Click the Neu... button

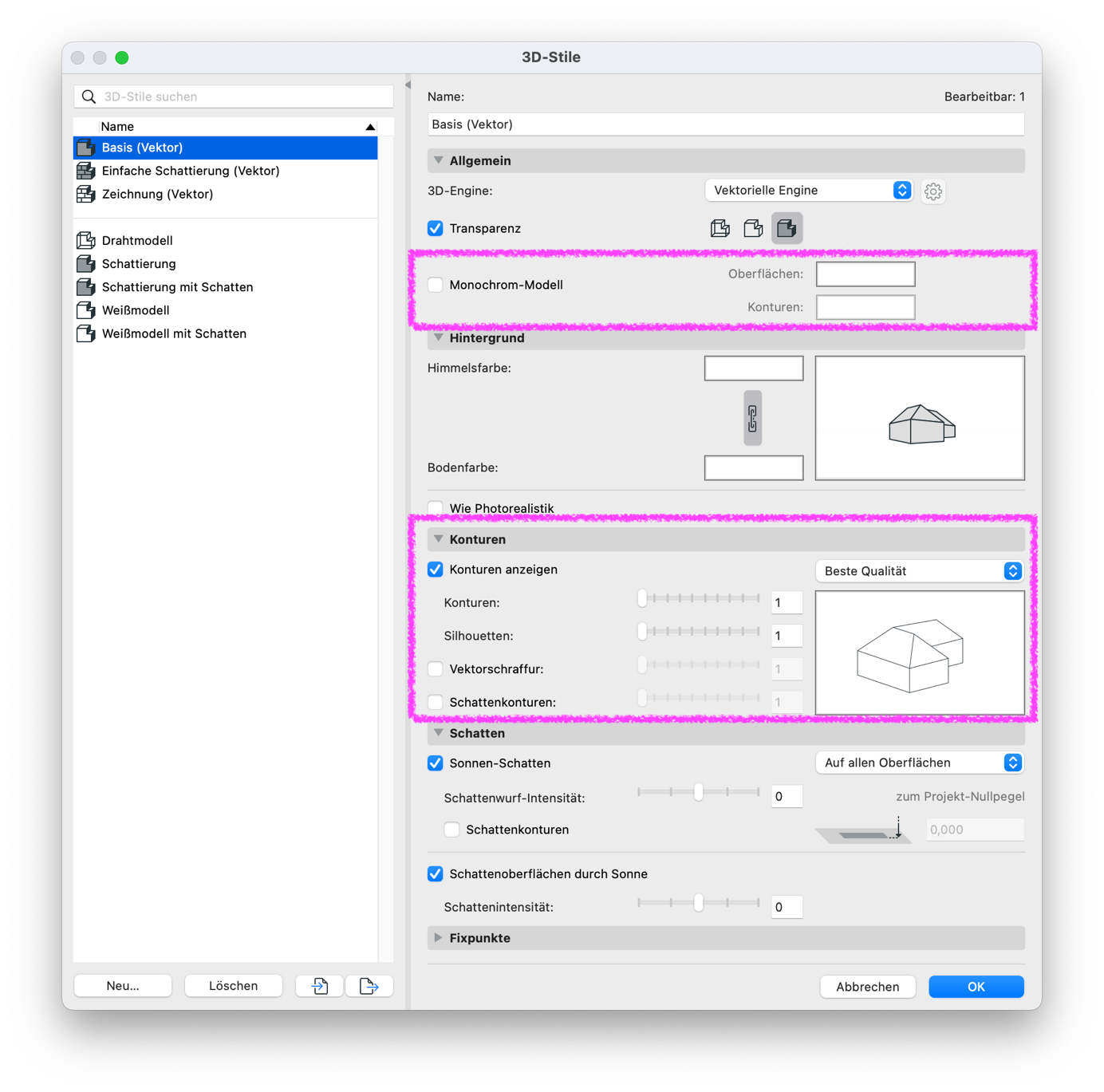click(123, 986)
